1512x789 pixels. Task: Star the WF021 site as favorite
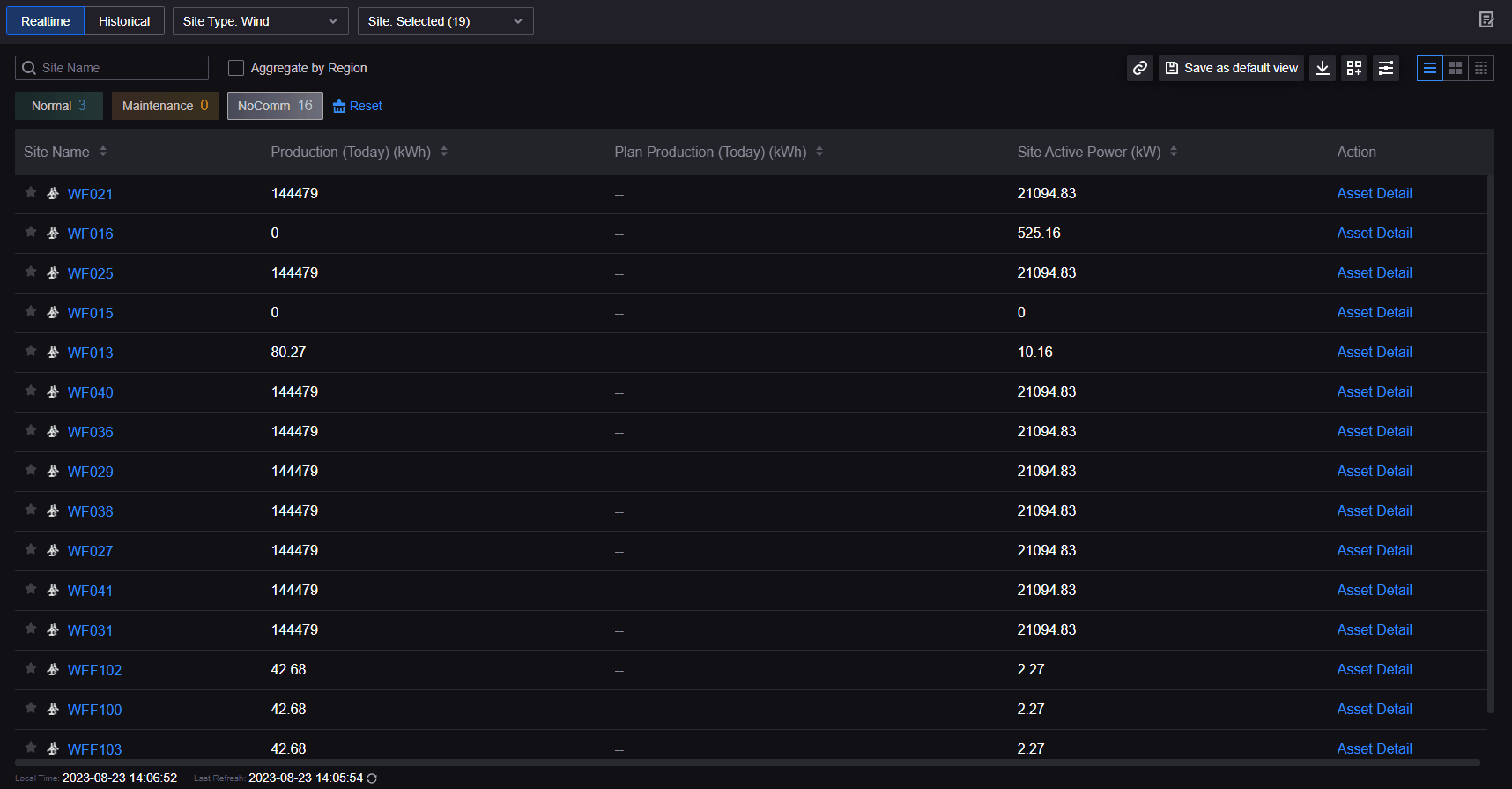click(31, 192)
